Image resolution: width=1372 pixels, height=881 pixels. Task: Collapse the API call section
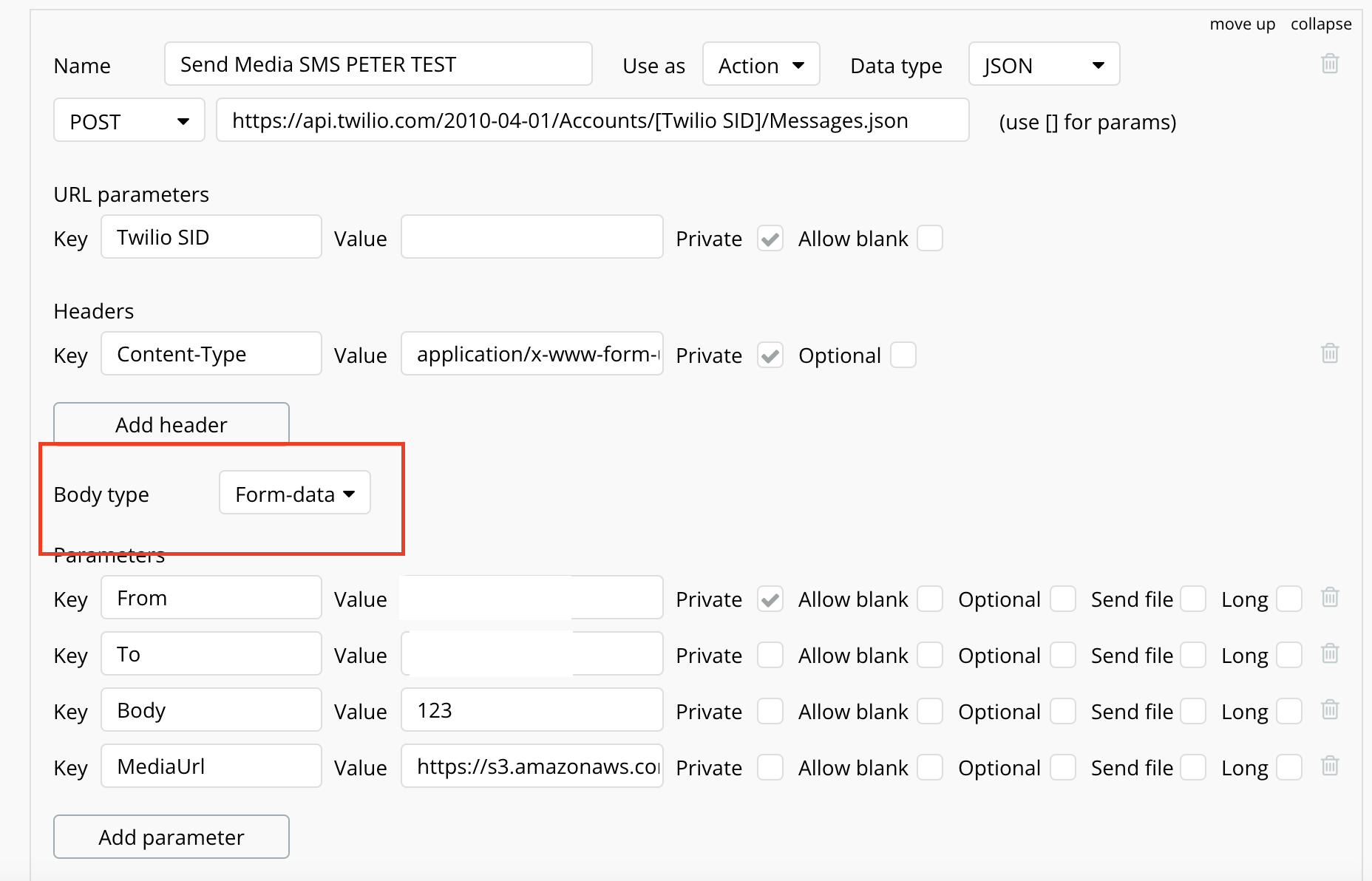[x=1321, y=24]
